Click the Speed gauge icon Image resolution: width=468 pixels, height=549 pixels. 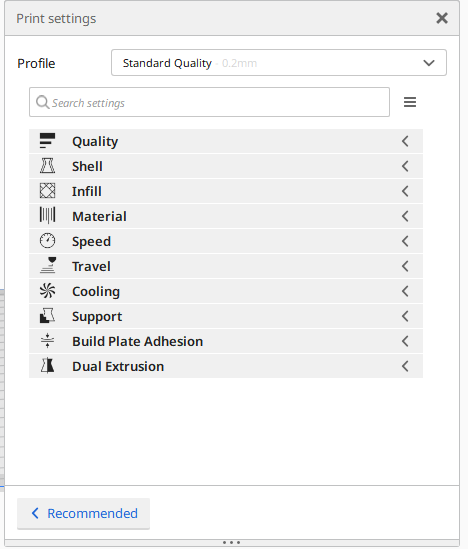[47, 241]
